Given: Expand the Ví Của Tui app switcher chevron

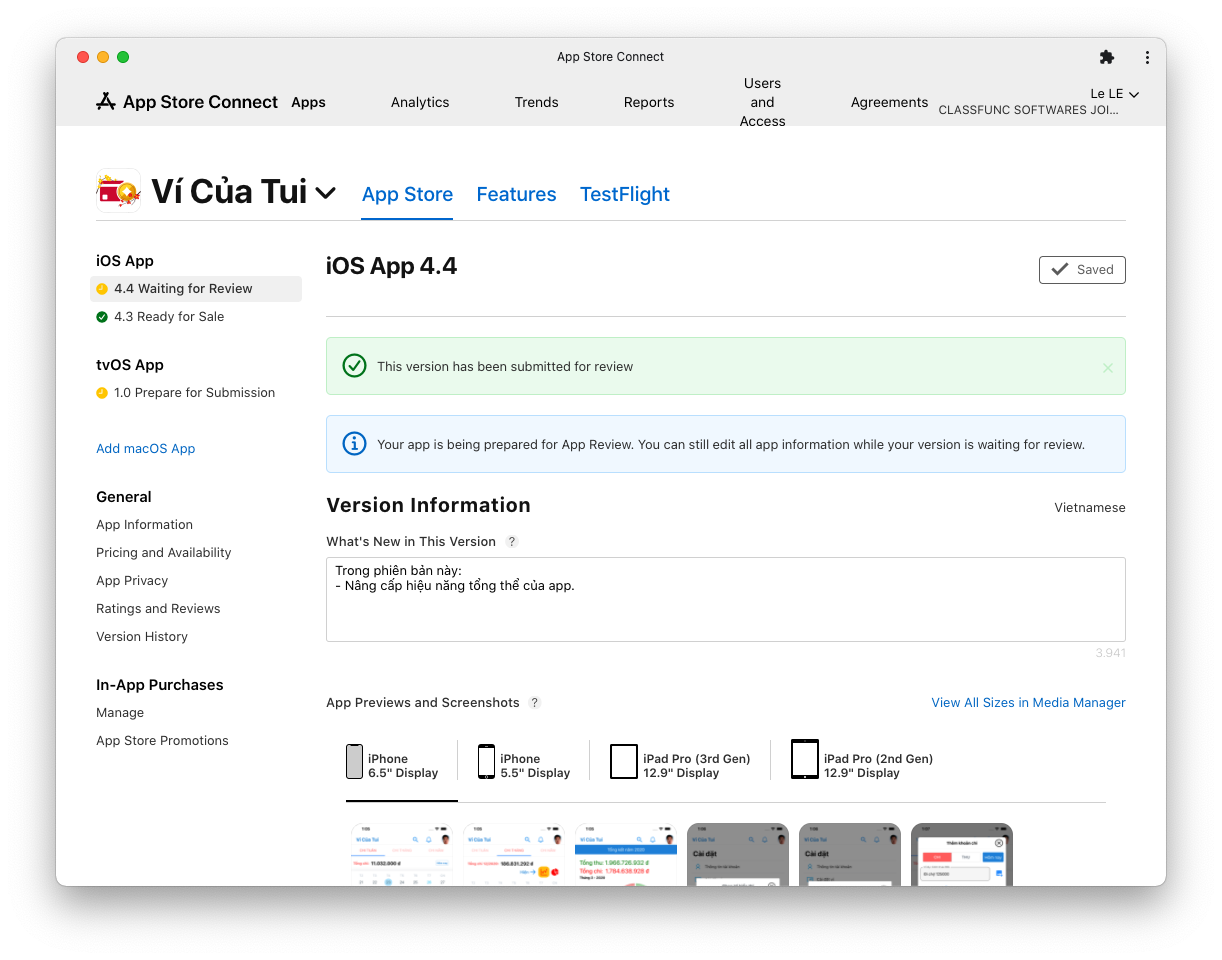Looking at the screenshot, I should point(326,192).
